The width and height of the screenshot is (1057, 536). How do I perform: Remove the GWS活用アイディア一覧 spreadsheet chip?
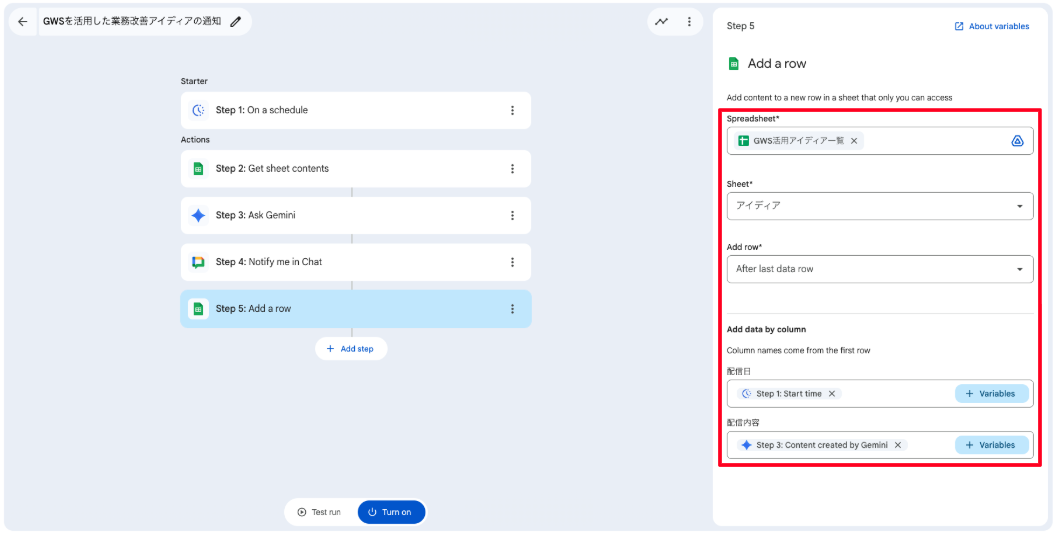(x=854, y=141)
